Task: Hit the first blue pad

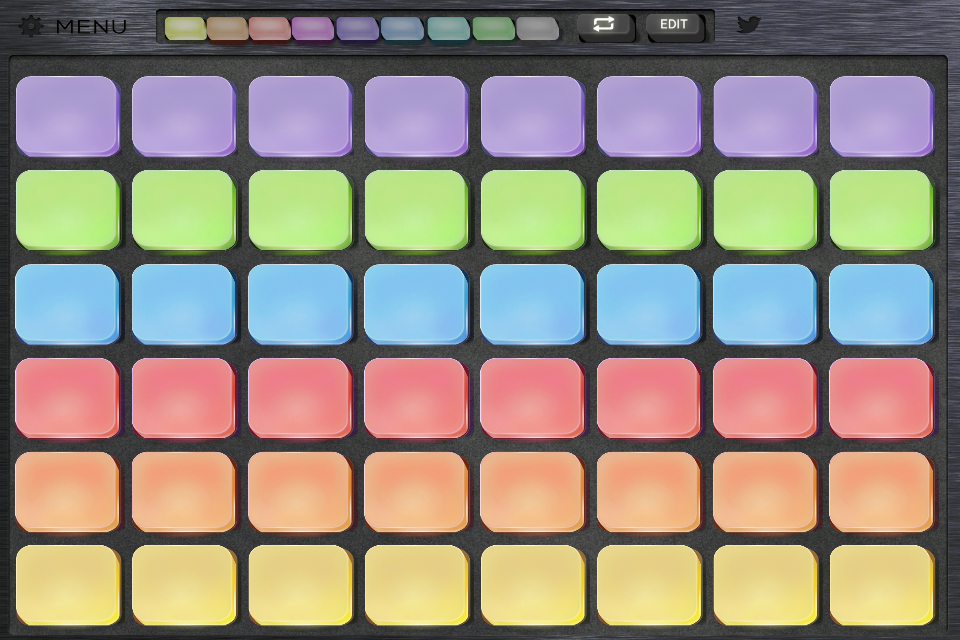Action: point(67,304)
